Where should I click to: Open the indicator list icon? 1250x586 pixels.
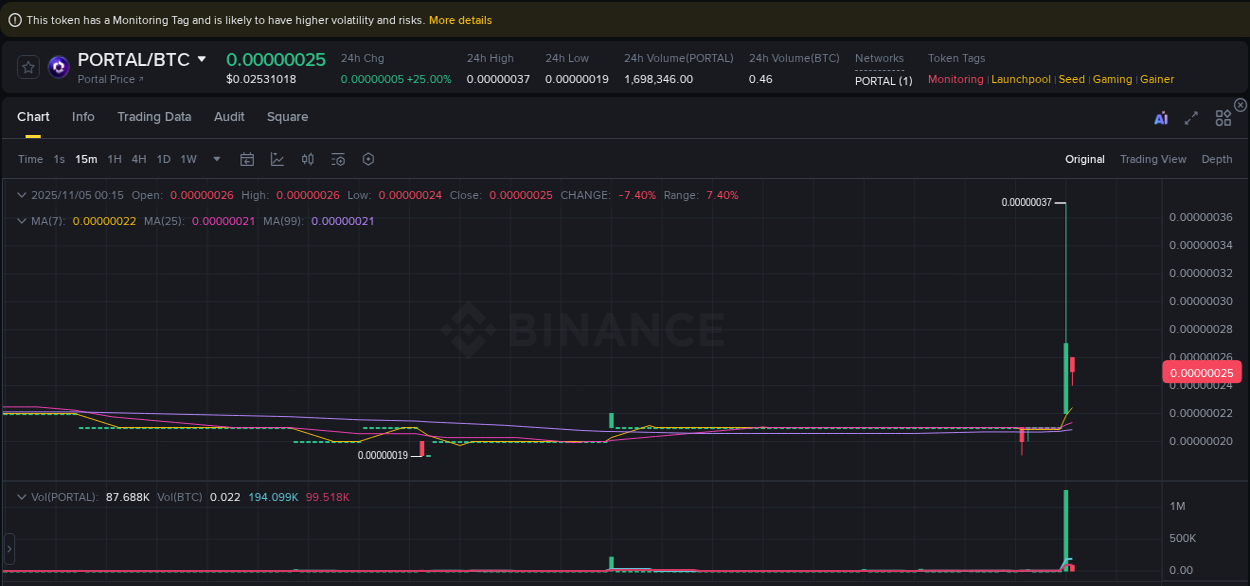337,159
